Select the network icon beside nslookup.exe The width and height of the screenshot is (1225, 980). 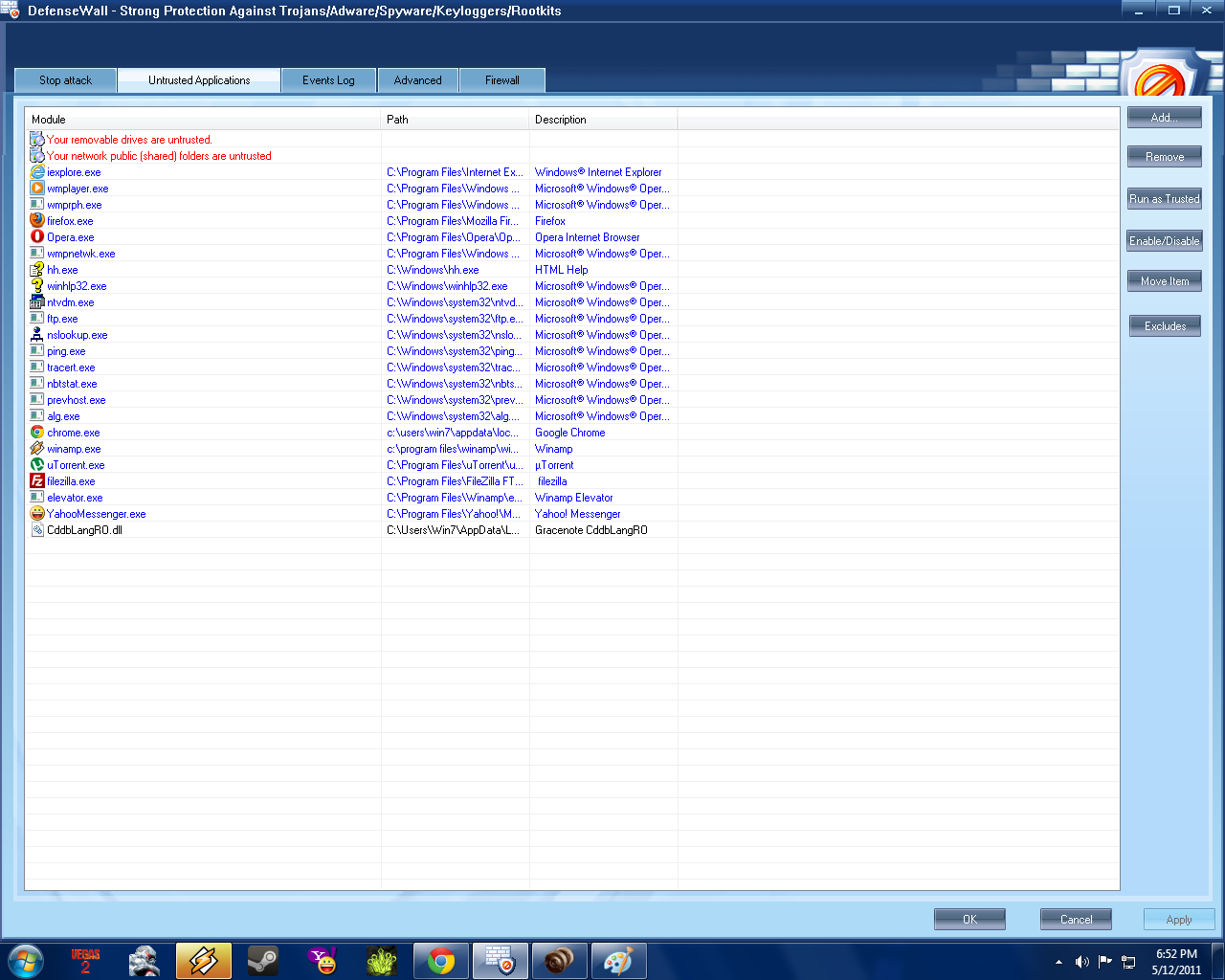(37, 335)
